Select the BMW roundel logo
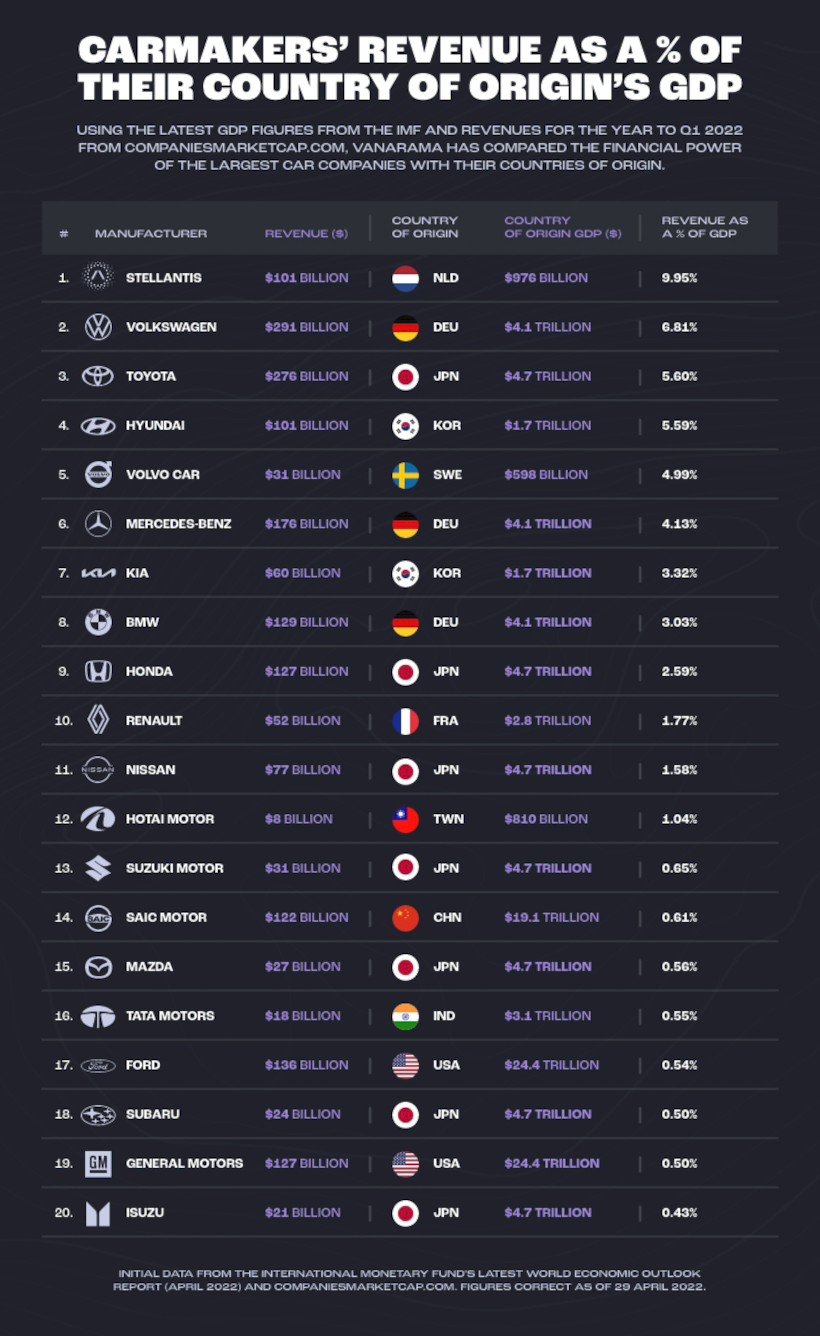The image size is (820, 1336). pos(98,622)
